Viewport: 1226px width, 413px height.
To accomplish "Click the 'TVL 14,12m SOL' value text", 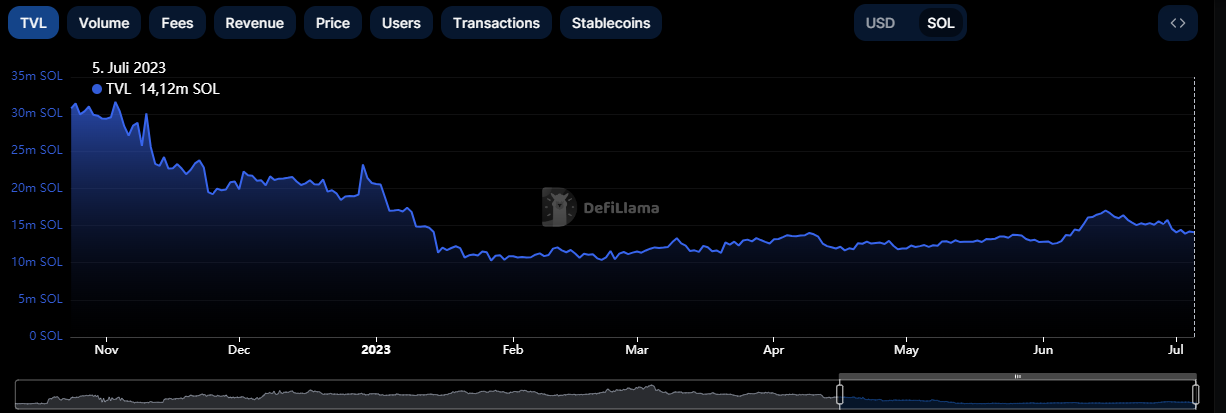I will click(x=162, y=89).
